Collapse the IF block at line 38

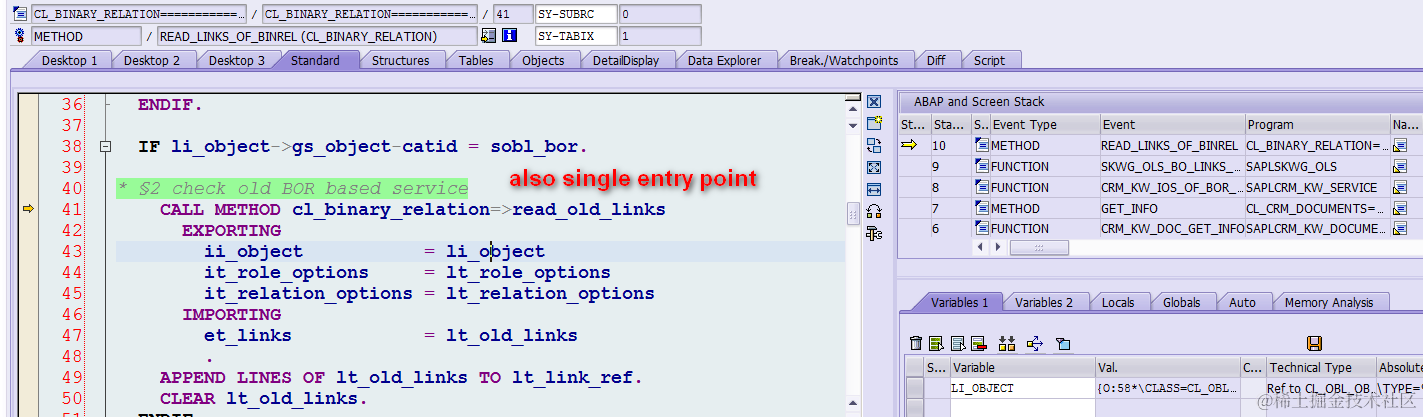click(105, 147)
